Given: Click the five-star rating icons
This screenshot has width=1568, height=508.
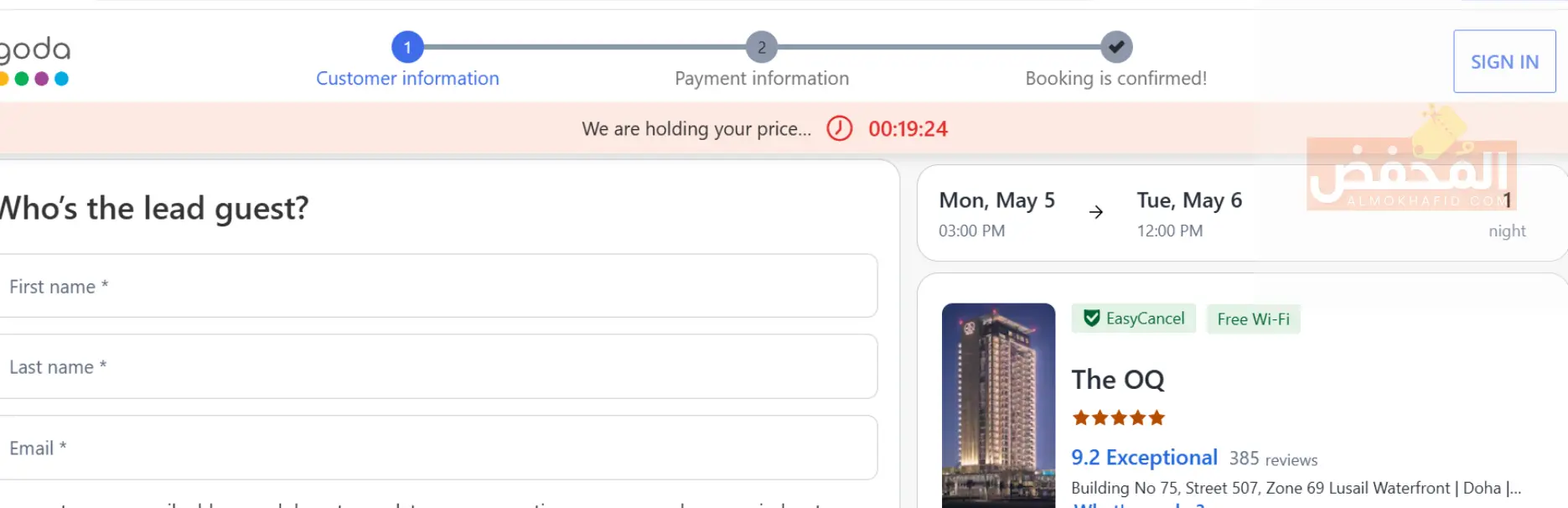Looking at the screenshot, I should coord(1118,417).
